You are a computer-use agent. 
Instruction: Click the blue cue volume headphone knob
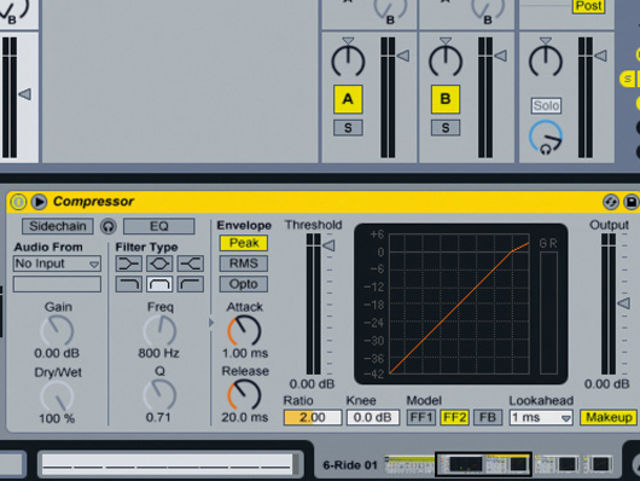click(546, 138)
